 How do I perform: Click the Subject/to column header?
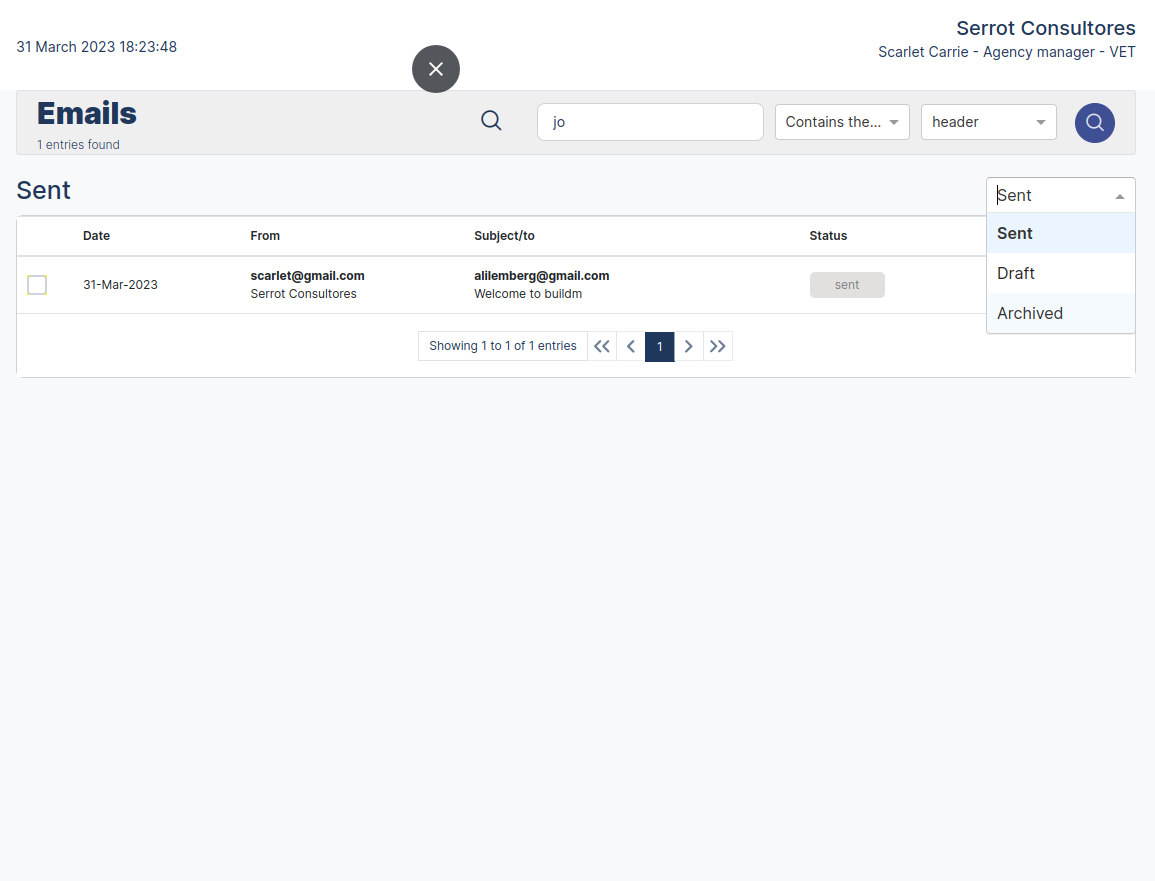(x=503, y=236)
